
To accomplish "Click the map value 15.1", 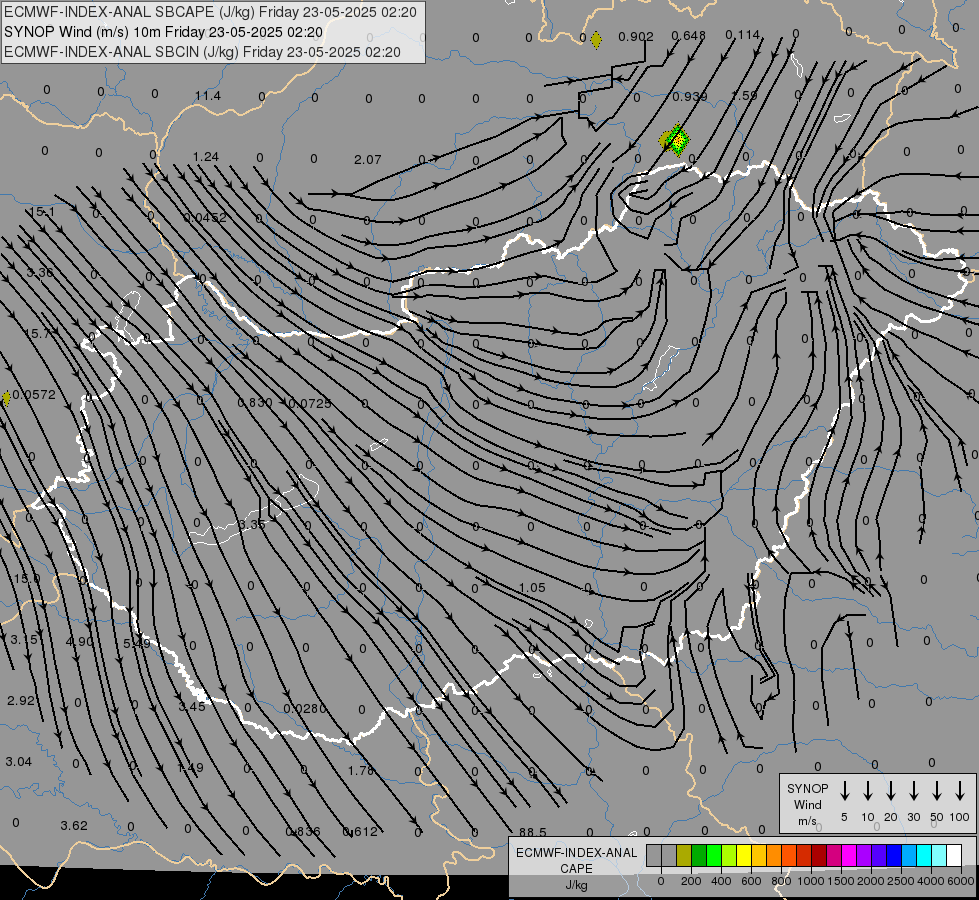I will click(42, 212).
